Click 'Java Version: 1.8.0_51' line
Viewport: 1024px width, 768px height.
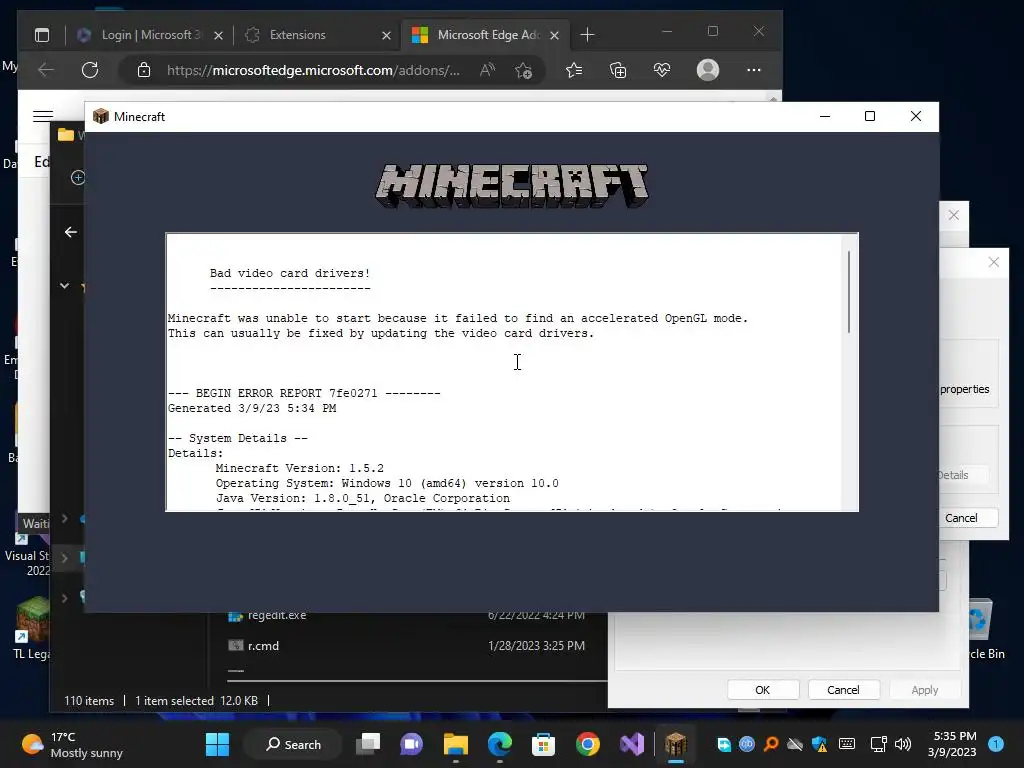click(362, 498)
